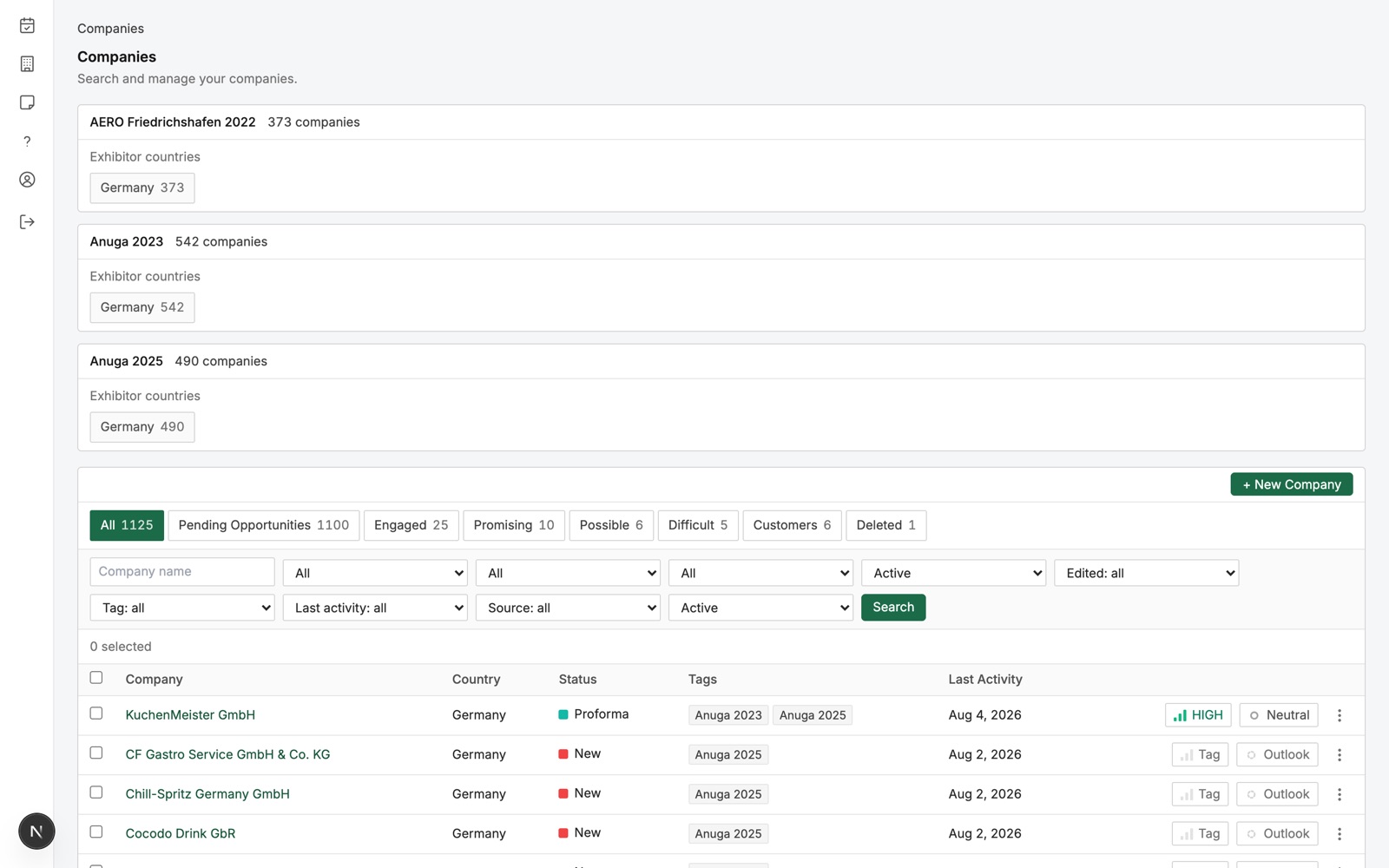The image size is (1389, 868).
Task: Click the Search button
Action: (x=893, y=608)
